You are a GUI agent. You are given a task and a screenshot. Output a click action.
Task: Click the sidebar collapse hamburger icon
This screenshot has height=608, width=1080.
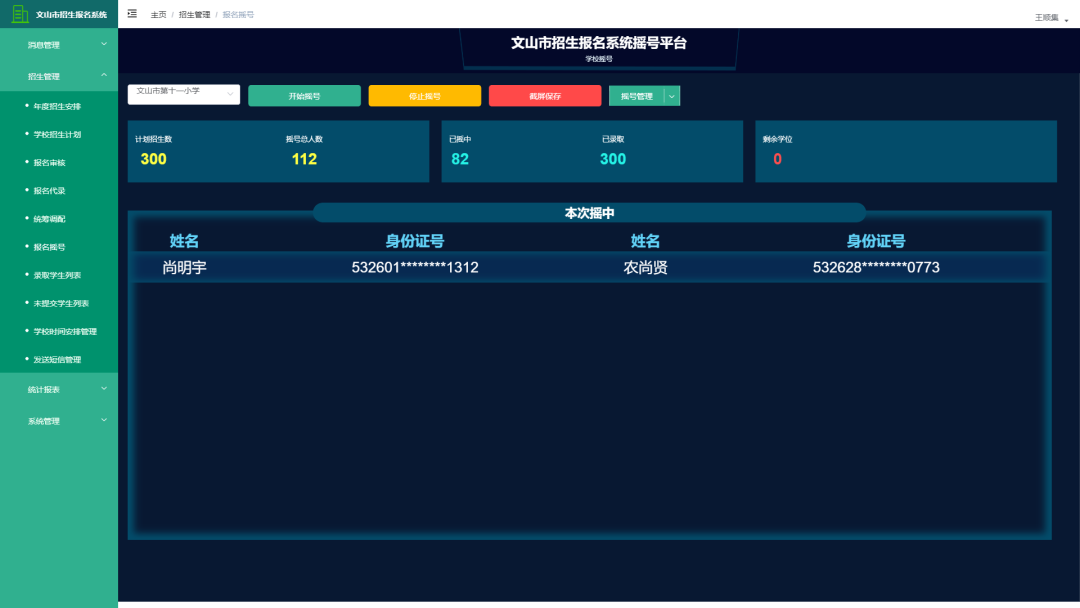pyautogui.click(x=131, y=13)
